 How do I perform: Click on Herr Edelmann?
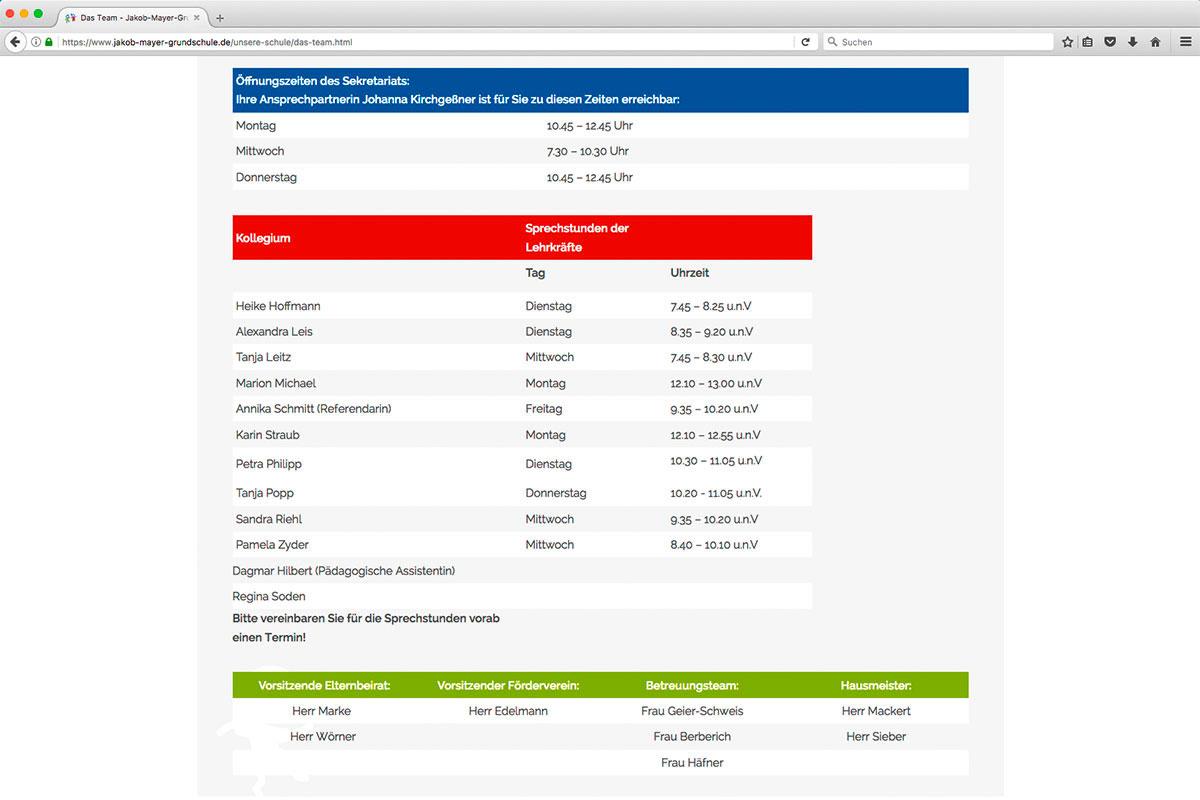[x=508, y=711]
